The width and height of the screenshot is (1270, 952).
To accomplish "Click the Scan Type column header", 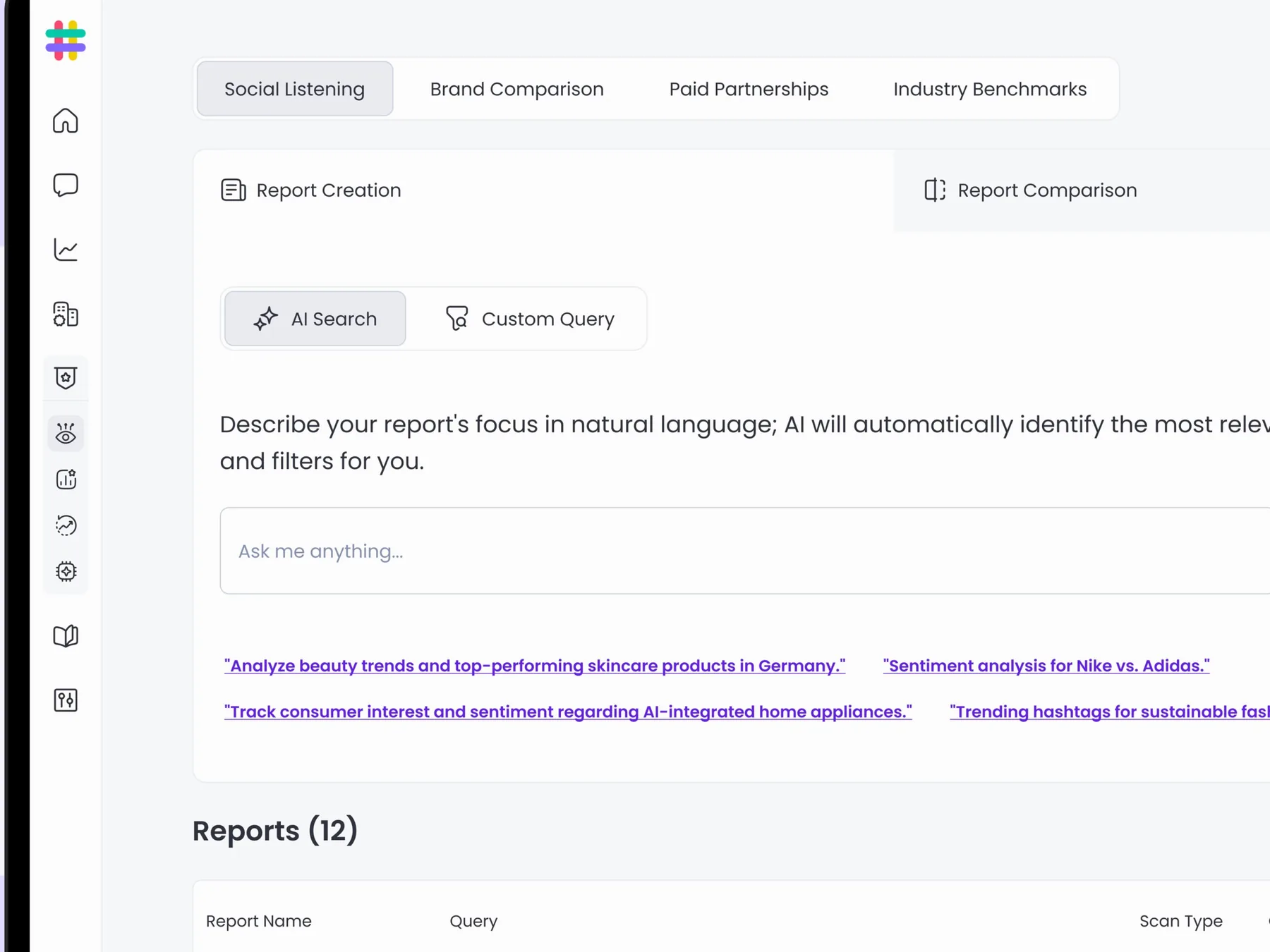I will [1181, 921].
